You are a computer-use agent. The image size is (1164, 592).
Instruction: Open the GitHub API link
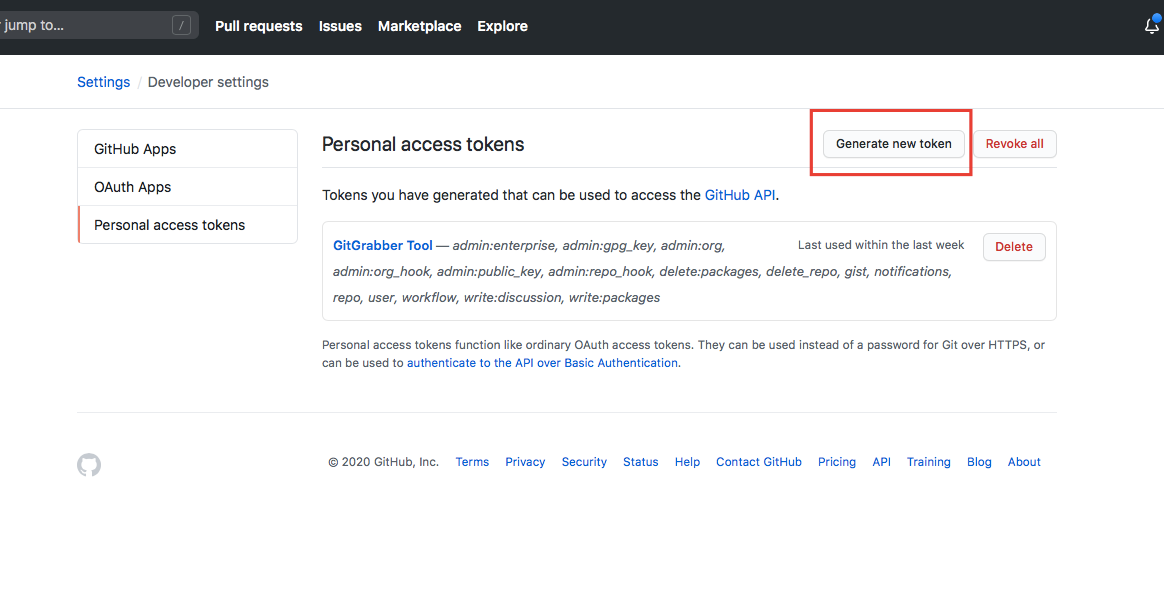[x=740, y=195]
